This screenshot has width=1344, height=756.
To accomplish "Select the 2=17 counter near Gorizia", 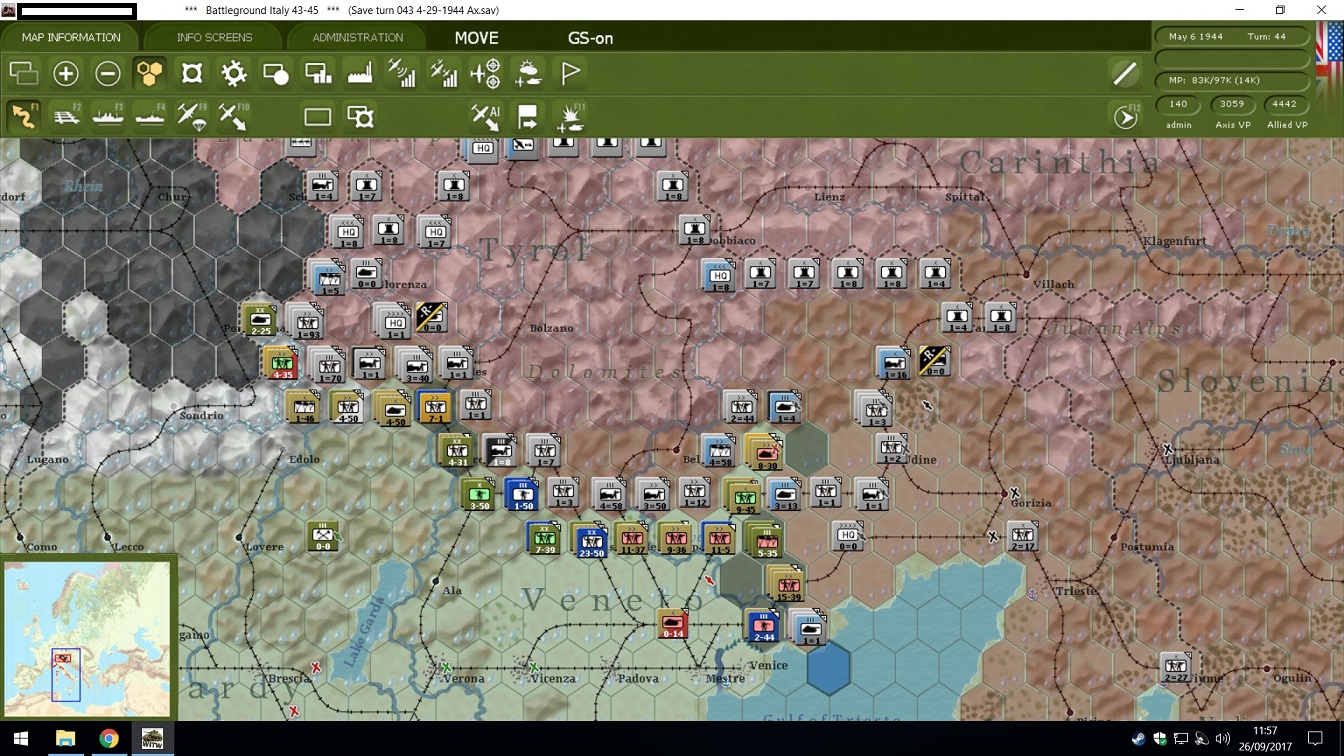I will point(1022,536).
